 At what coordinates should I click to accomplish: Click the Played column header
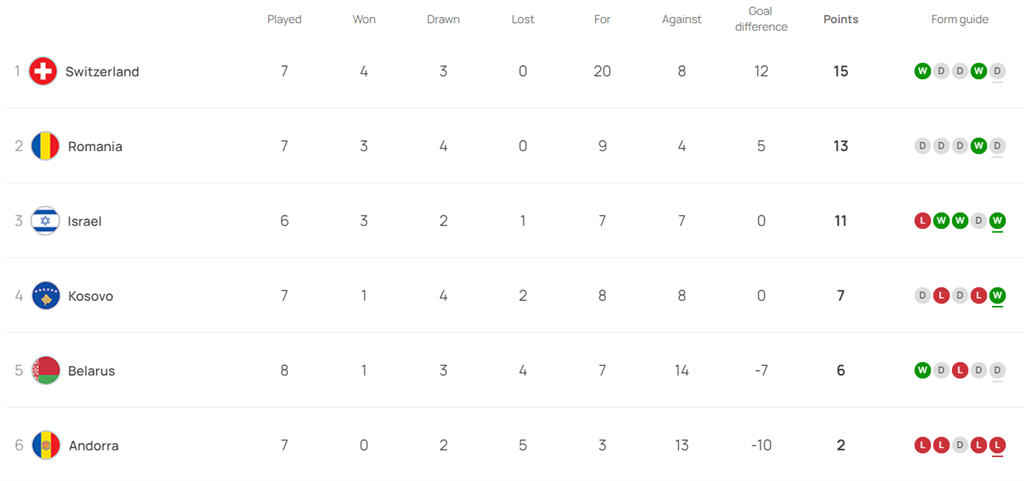point(284,19)
